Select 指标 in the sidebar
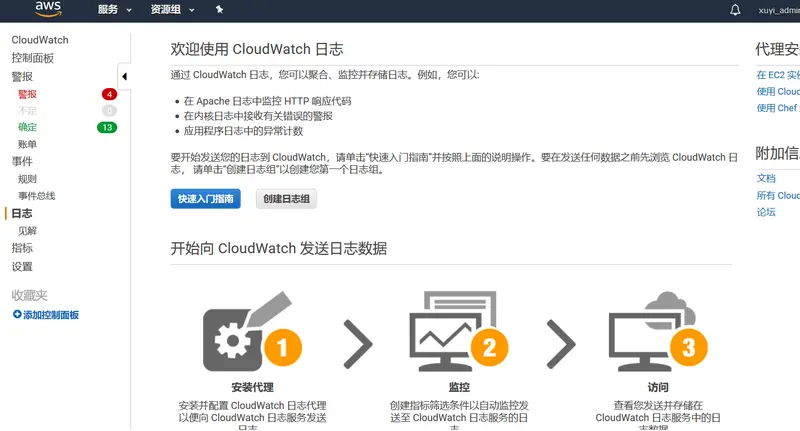The width and height of the screenshot is (800, 431). (x=22, y=248)
